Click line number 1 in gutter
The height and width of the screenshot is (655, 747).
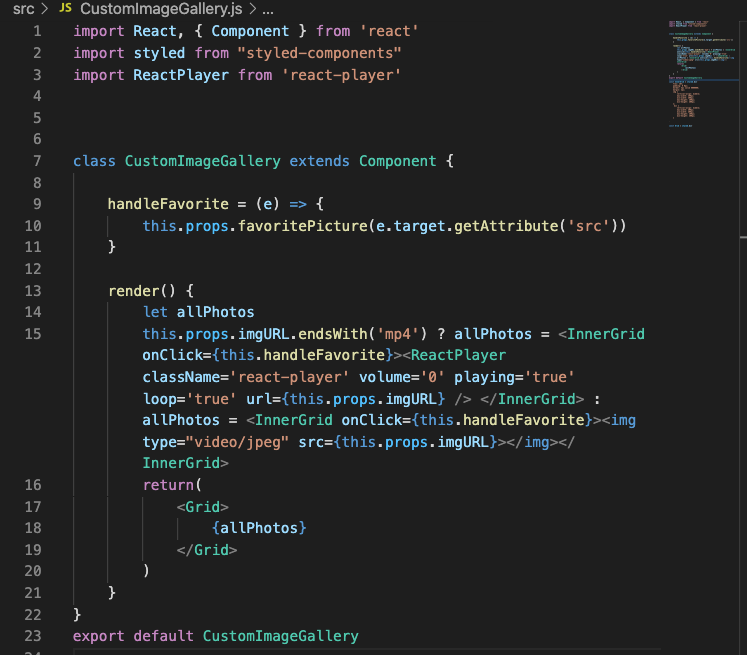[x=37, y=31]
